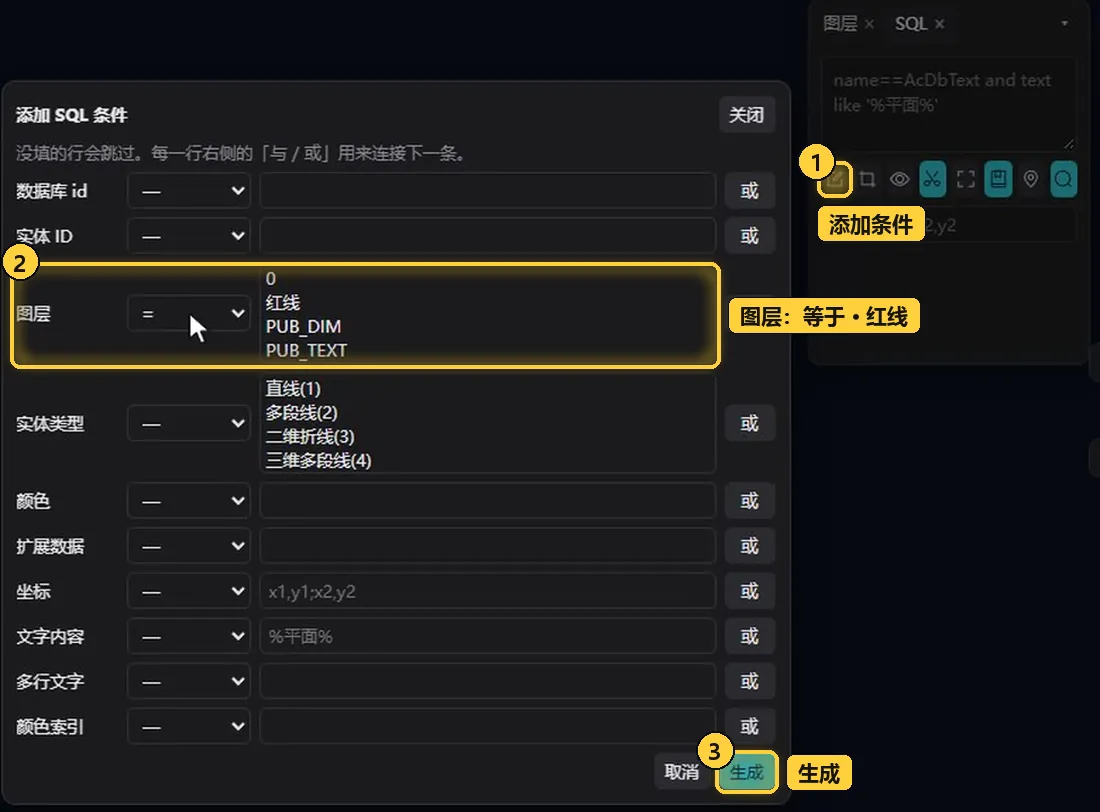
Task: Open operator dropdown for 实体类型
Action: (189, 424)
